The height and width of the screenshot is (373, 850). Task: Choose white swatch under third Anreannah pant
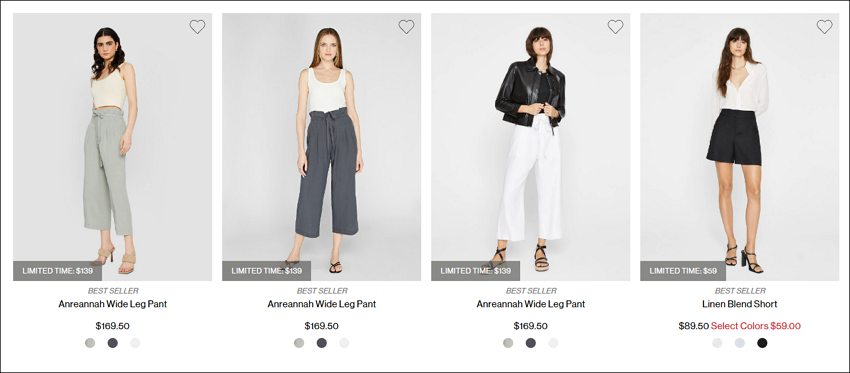(x=553, y=343)
